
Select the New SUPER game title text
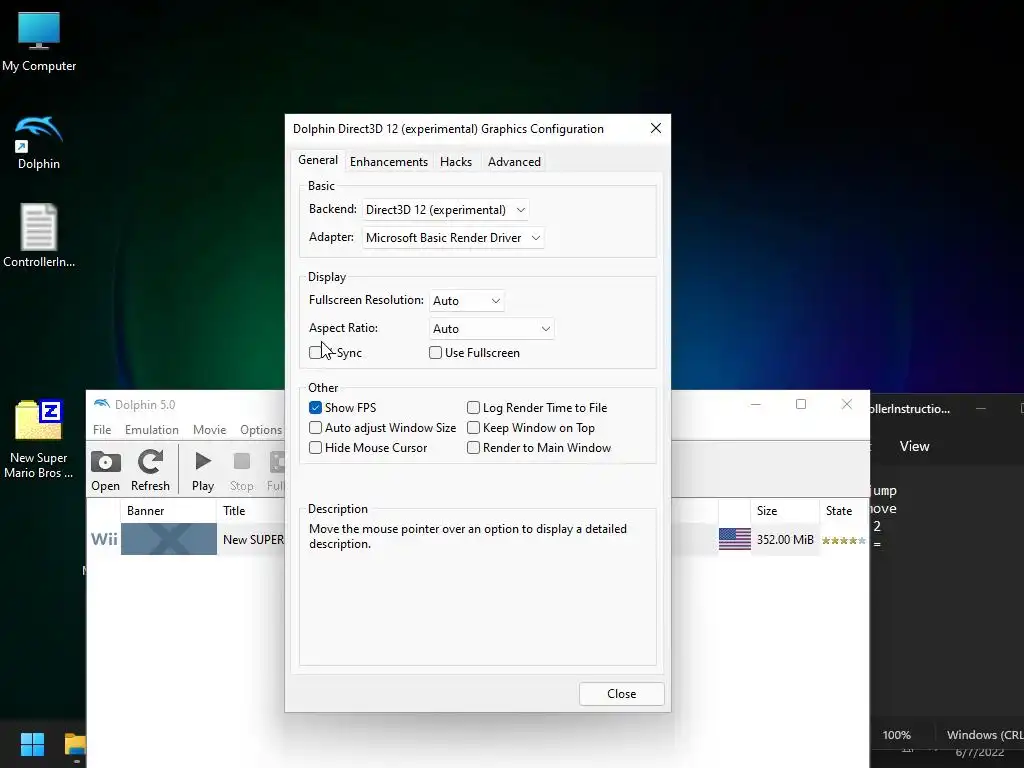click(x=253, y=539)
